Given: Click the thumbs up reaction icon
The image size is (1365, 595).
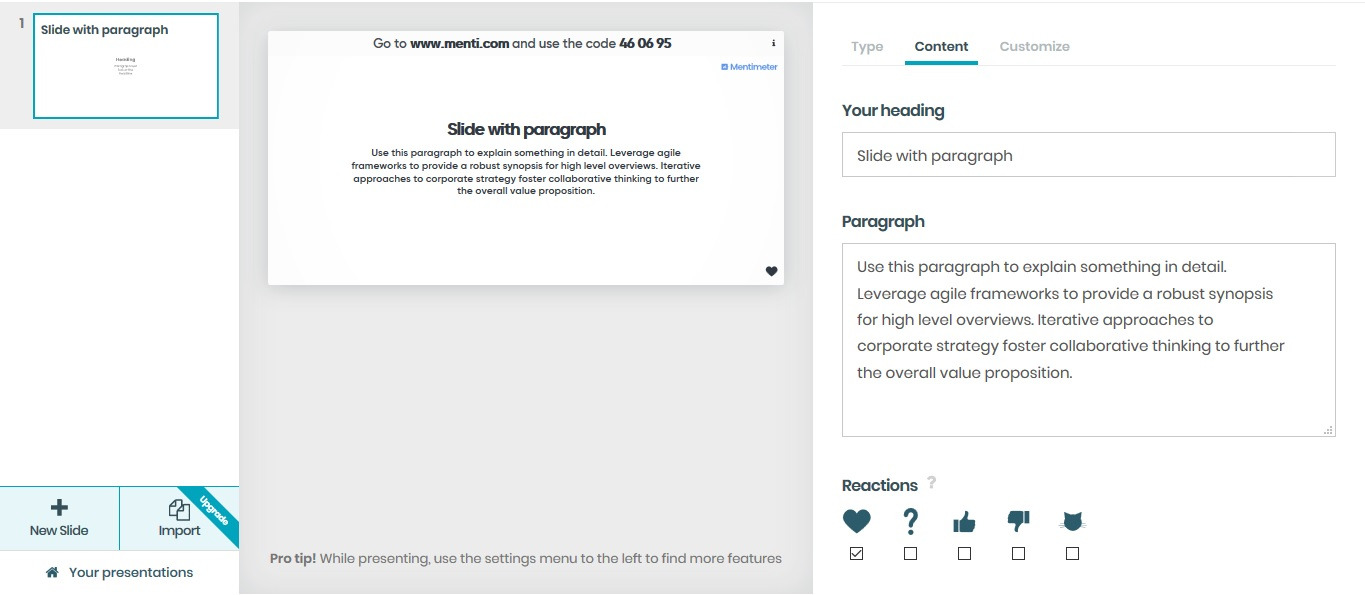Looking at the screenshot, I should click(964, 521).
